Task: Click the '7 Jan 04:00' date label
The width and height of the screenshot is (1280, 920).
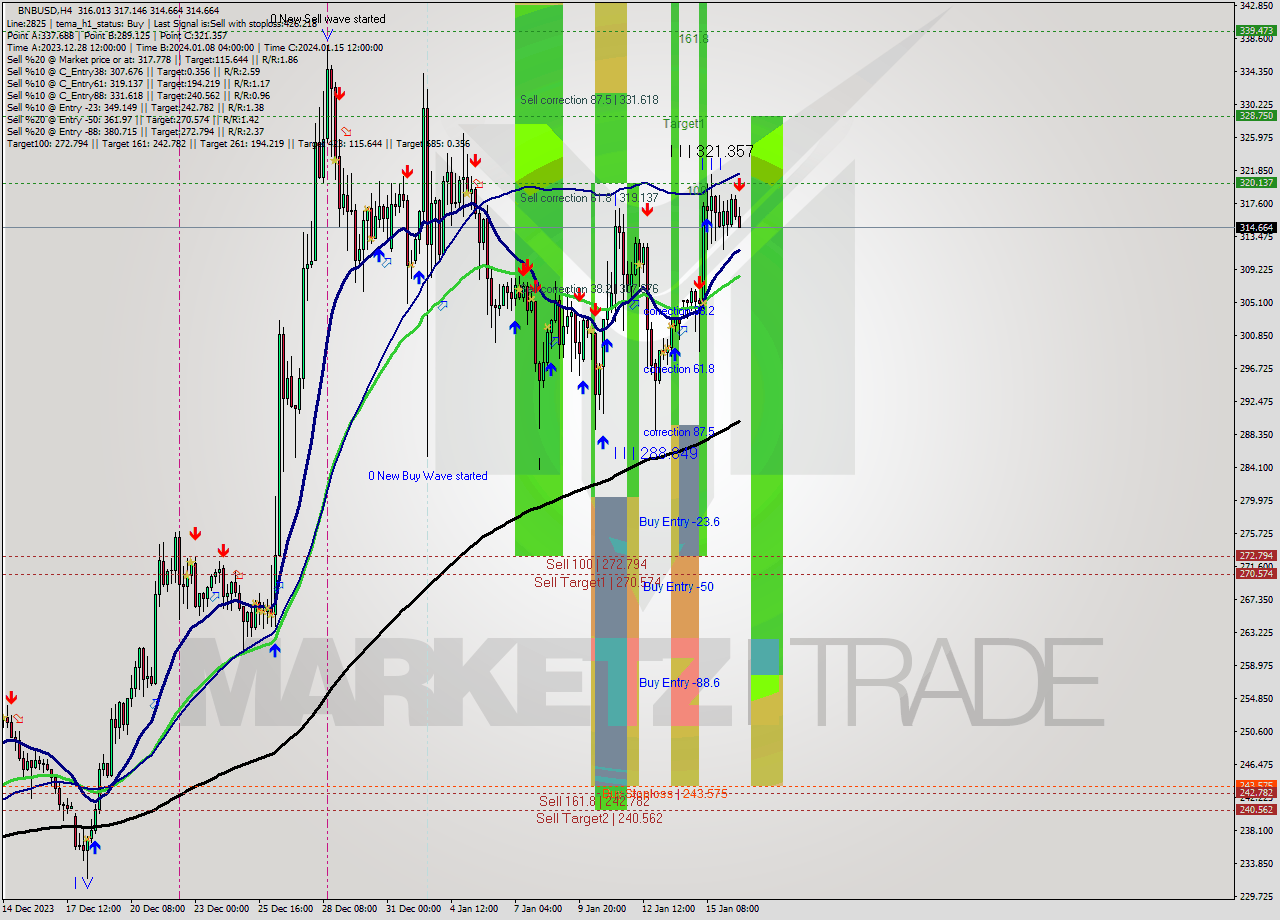Action: 538,909
